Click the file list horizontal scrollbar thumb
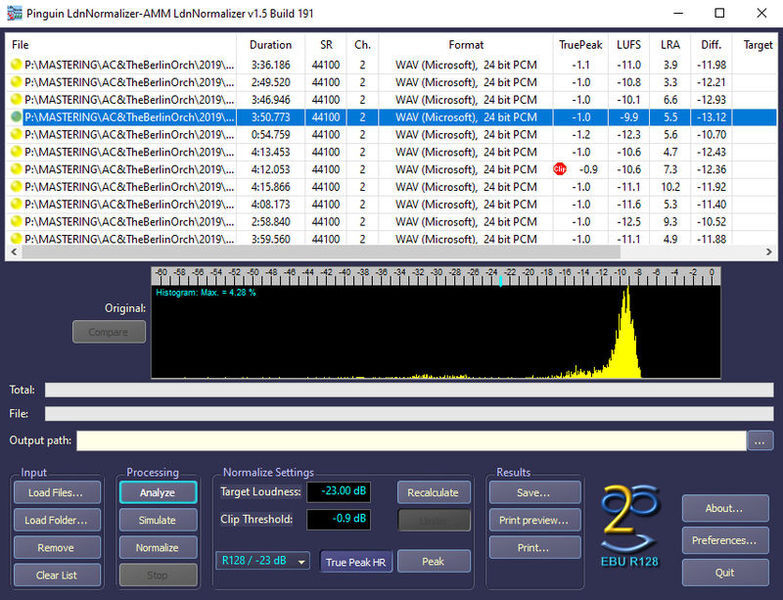Image resolution: width=783 pixels, height=600 pixels. coord(321,252)
